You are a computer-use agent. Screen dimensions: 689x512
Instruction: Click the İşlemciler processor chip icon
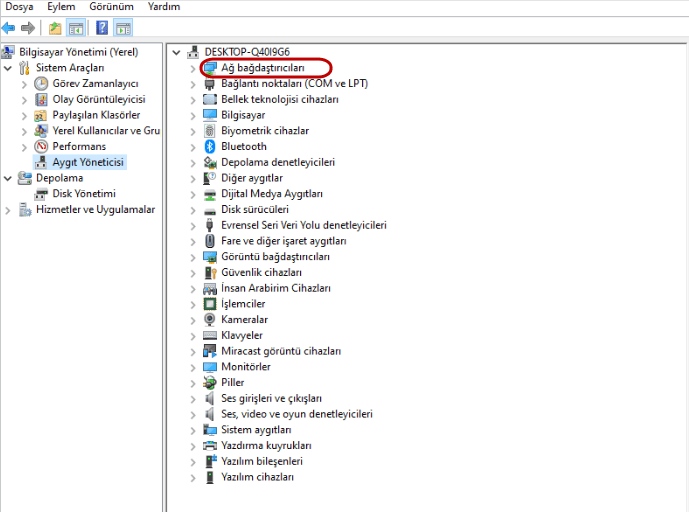tap(210, 304)
